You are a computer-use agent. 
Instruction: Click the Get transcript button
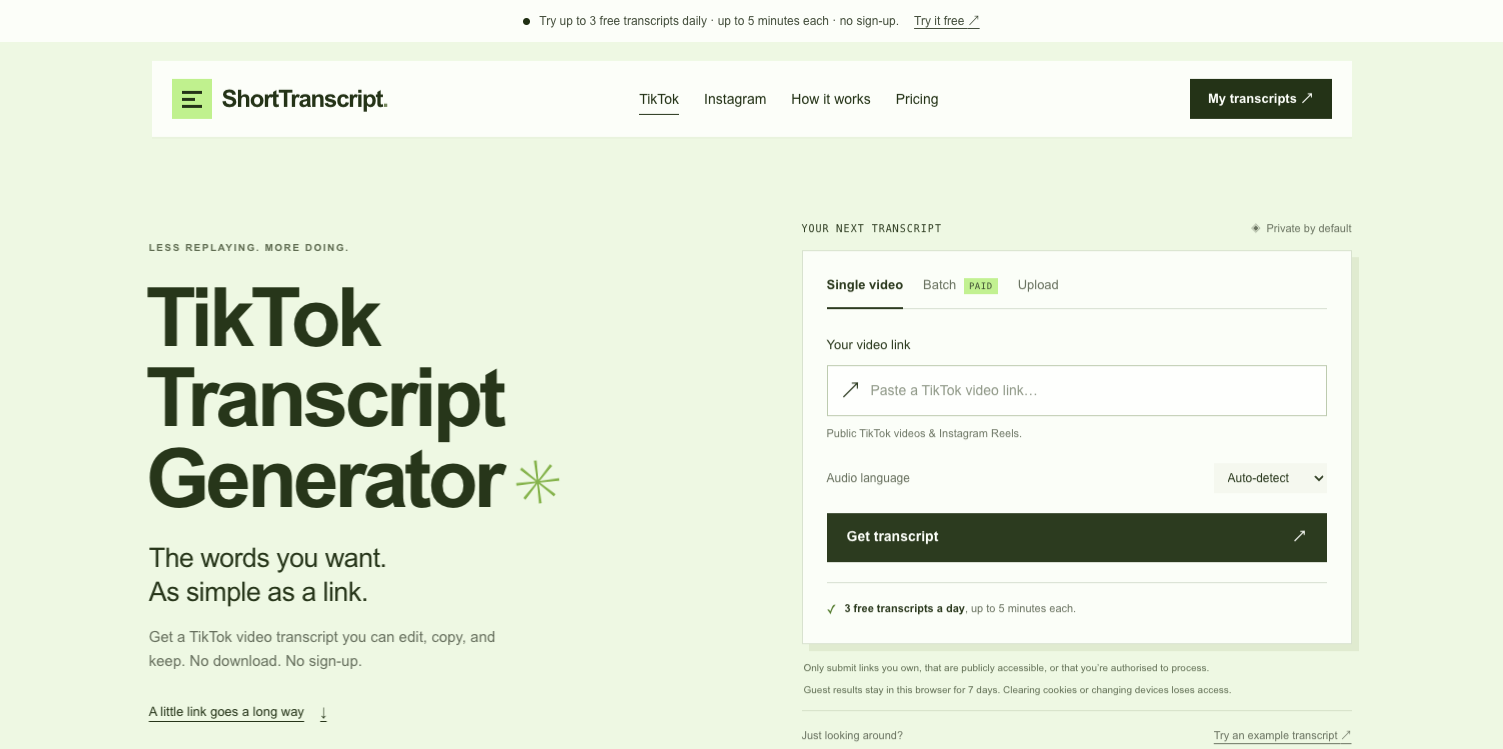(x=1077, y=537)
